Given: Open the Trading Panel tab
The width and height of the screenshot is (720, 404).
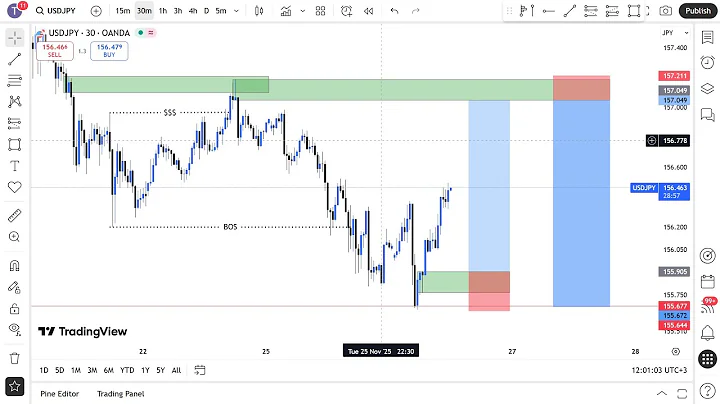Looking at the screenshot, I should [x=121, y=393].
